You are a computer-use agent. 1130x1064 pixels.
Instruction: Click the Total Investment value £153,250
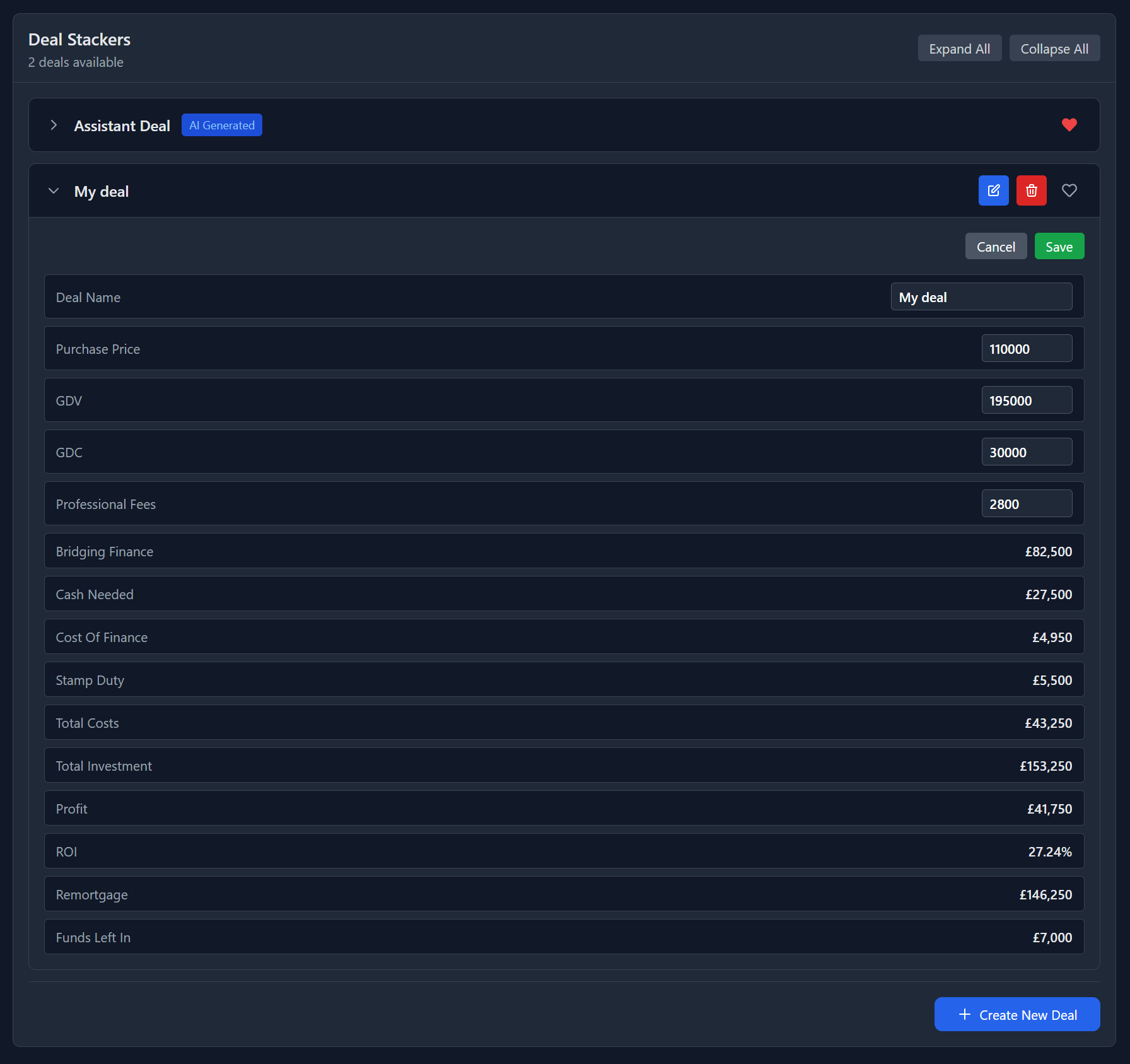[x=1046, y=766]
